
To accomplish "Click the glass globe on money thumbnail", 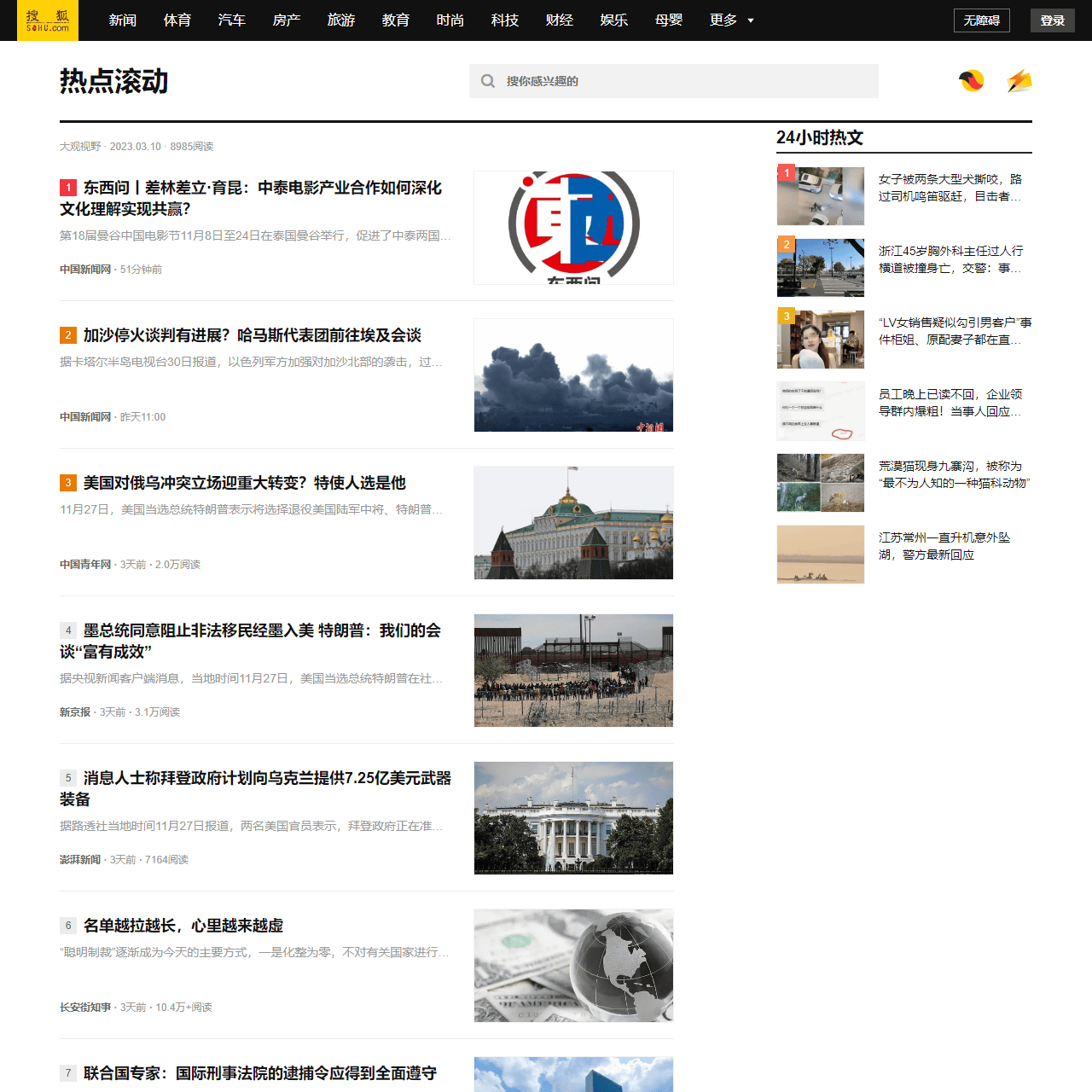I will coord(573,966).
